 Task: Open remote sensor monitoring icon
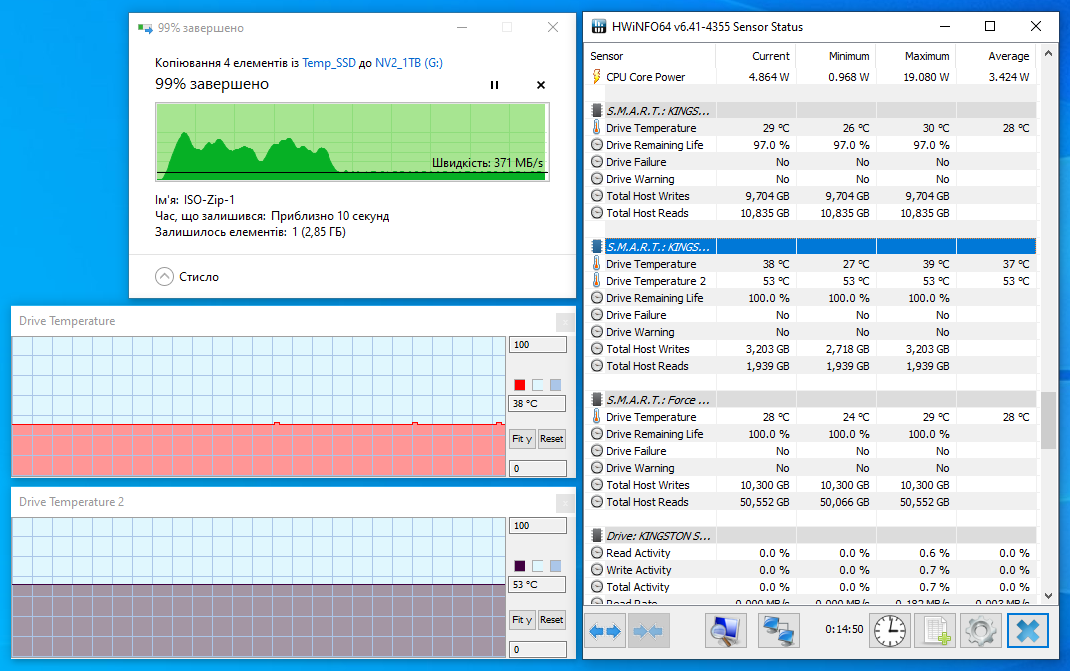778,630
